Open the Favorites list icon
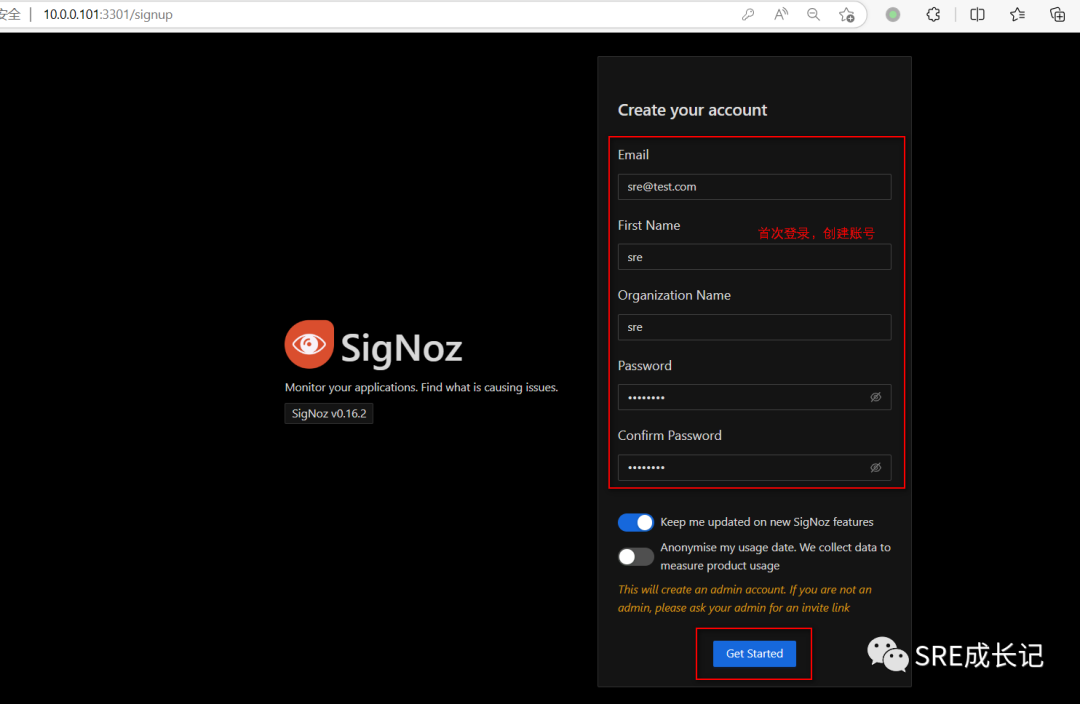This screenshot has height=704, width=1080. tap(1017, 14)
